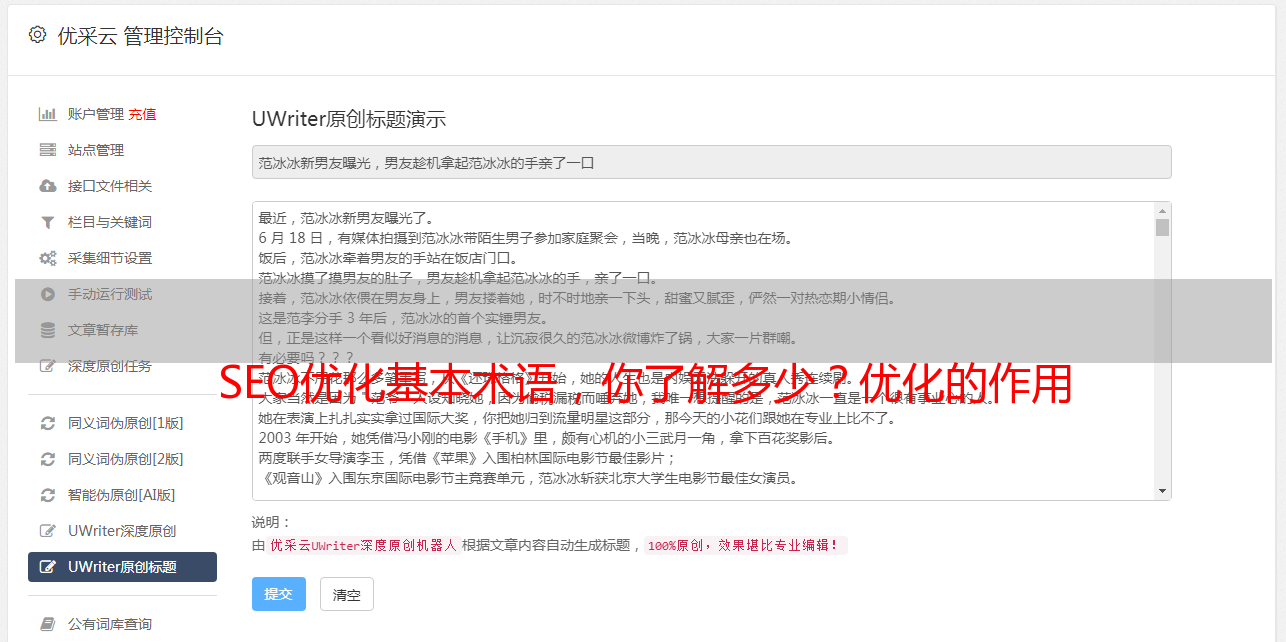Viewport: 1286px width, 642px height.
Task: Click the refresh icon for 同义词伪原创[1版]
Action: pos(47,423)
